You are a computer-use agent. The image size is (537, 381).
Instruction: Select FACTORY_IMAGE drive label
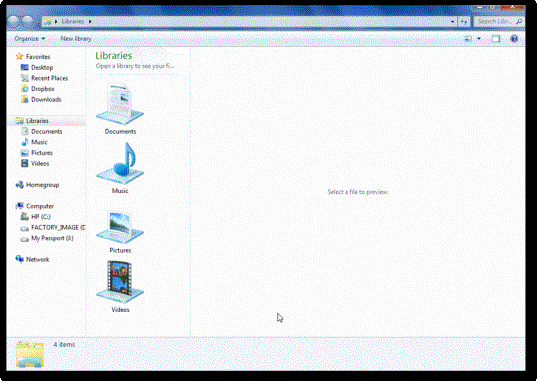click(x=58, y=227)
